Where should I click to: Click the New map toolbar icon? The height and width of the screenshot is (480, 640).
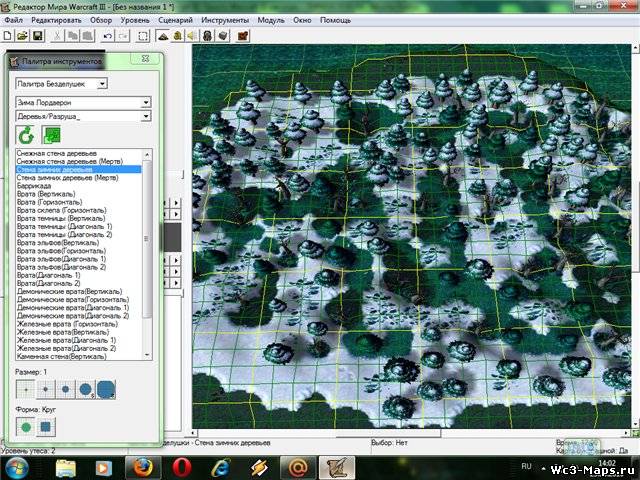9,35
